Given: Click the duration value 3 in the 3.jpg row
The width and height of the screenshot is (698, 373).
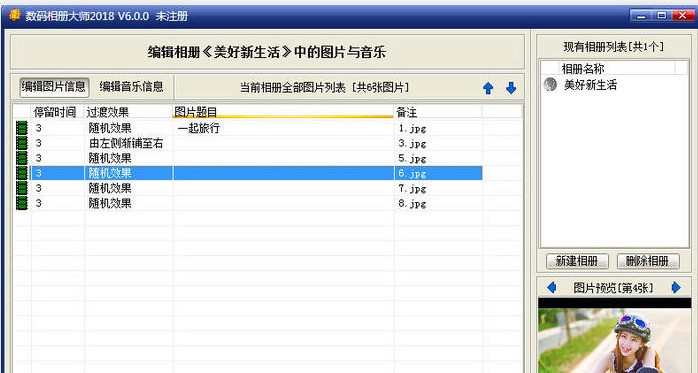Looking at the screenshot, I should (39, 143).
